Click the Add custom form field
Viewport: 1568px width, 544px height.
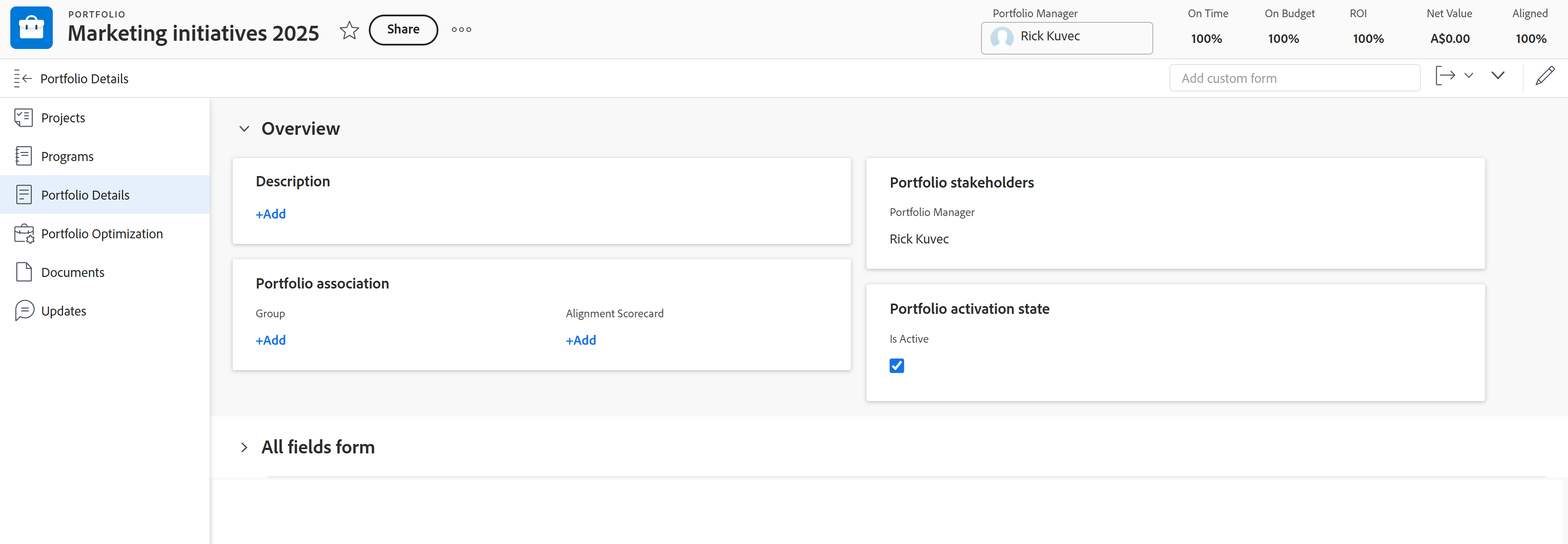click(x=1294, y=79)
